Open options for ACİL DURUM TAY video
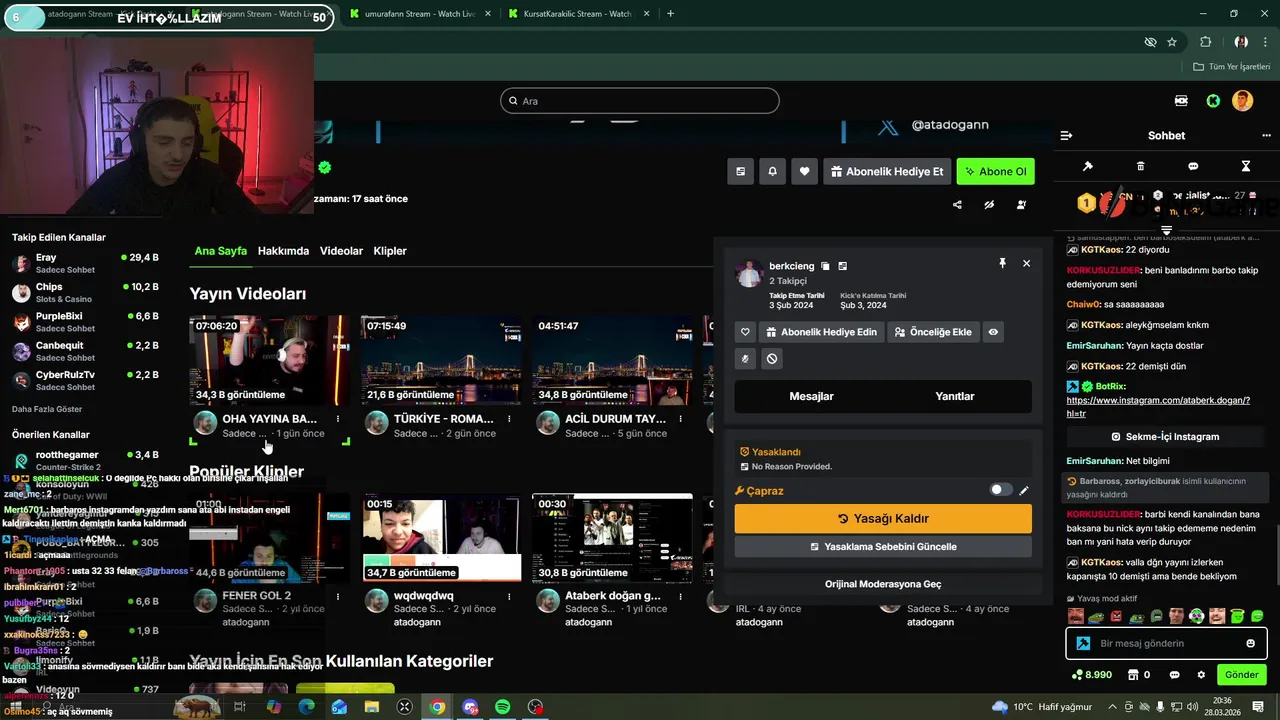 click(680, 419)
